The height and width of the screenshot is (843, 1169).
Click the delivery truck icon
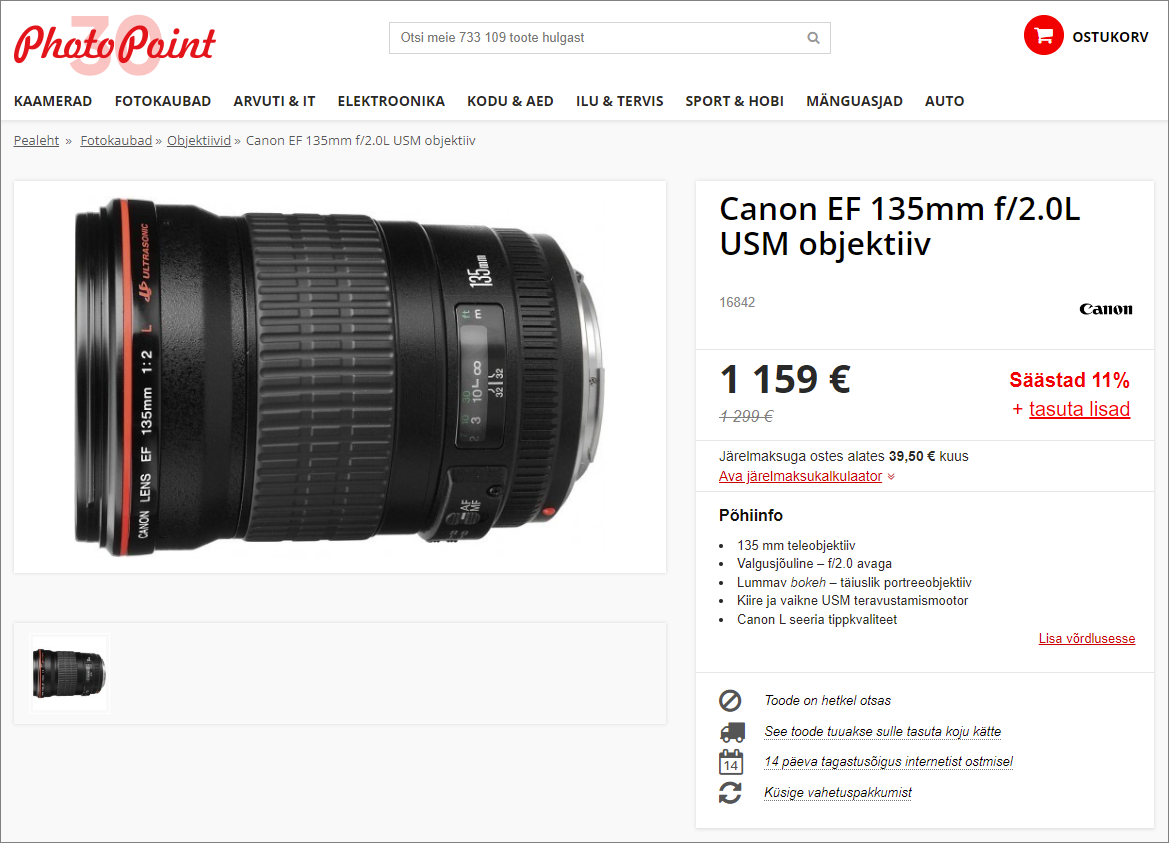point(731,732)
